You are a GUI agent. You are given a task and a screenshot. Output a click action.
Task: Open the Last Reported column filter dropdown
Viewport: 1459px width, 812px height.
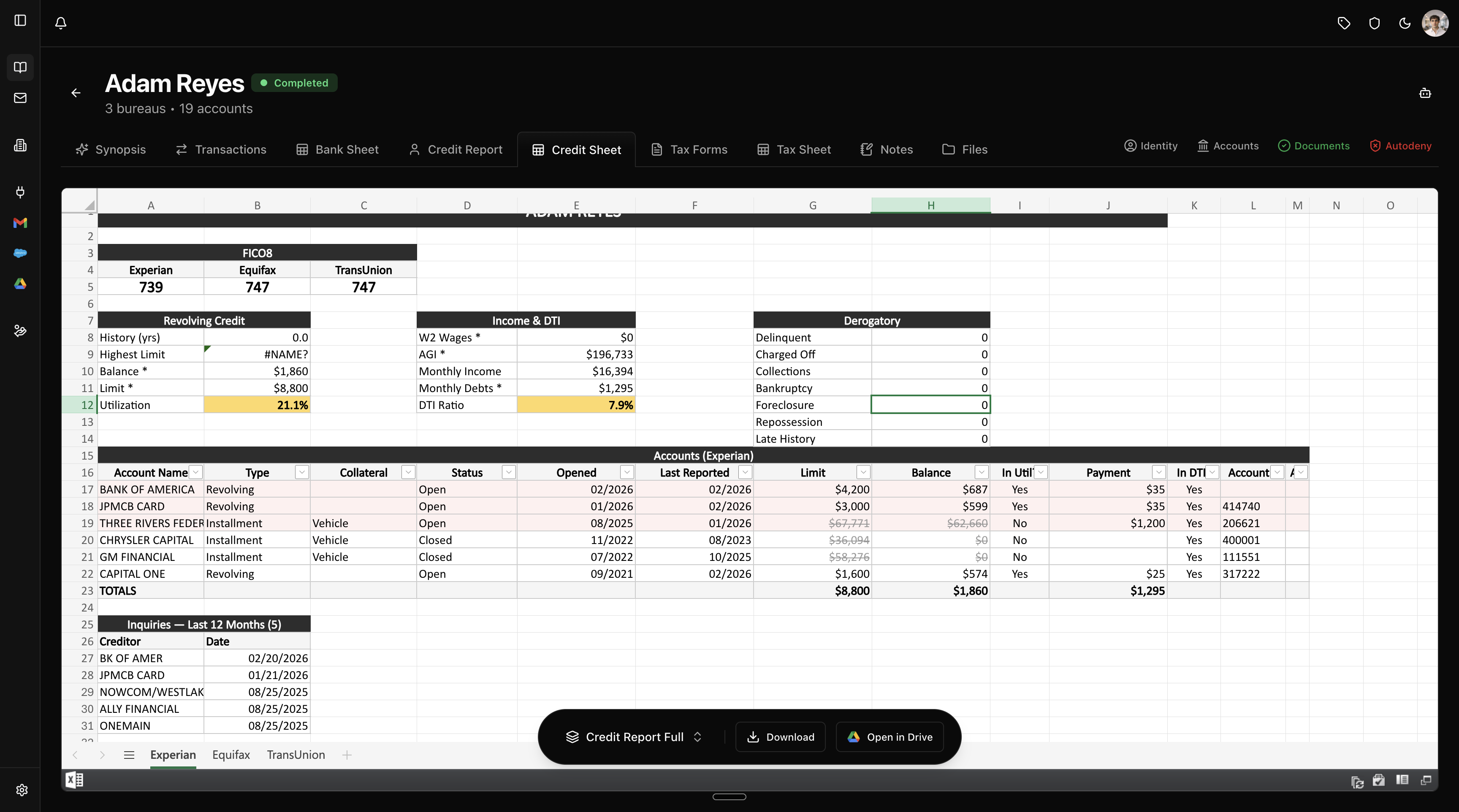click(x=744, y=472)
